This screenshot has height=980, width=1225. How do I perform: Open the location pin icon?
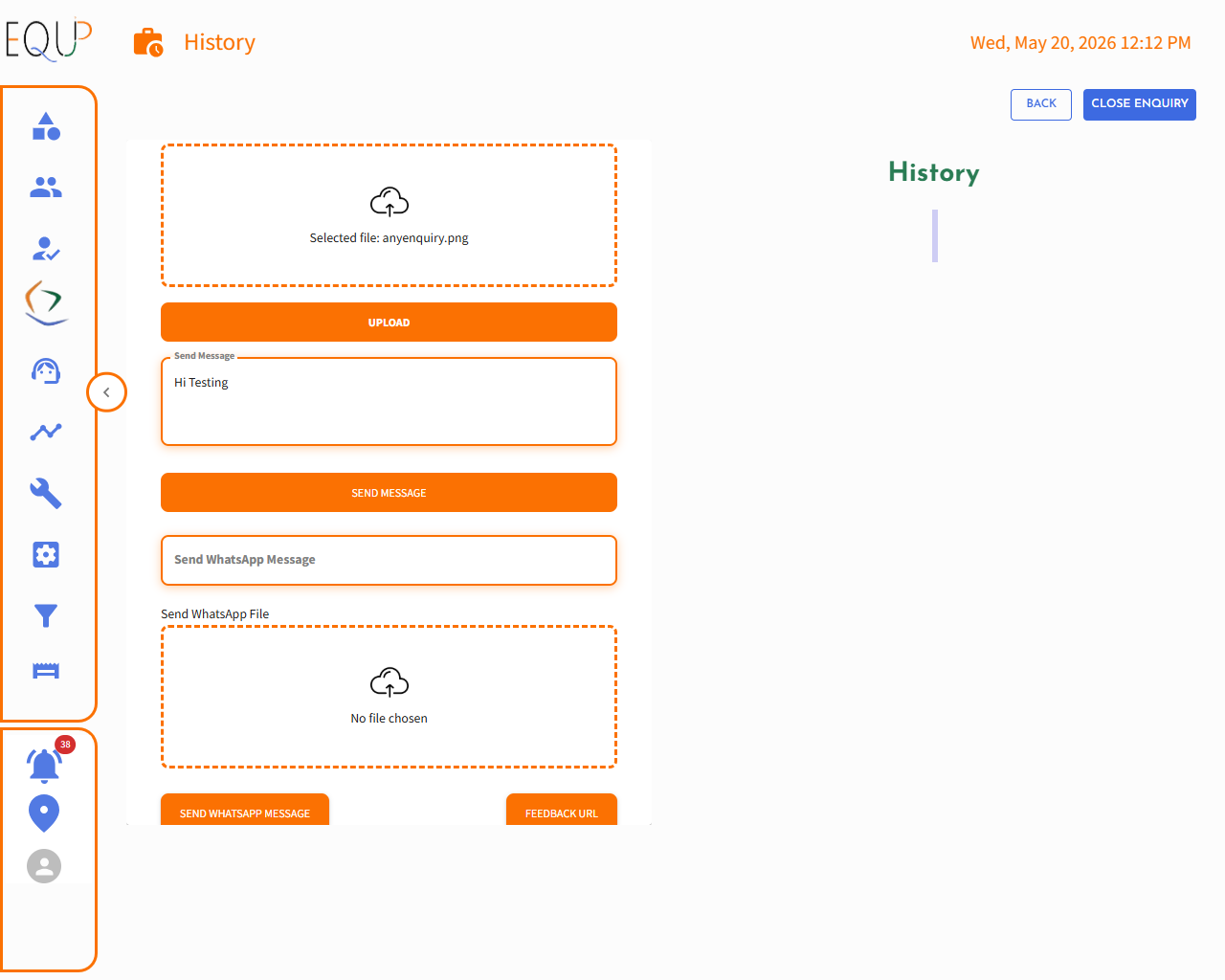point(44,813)
